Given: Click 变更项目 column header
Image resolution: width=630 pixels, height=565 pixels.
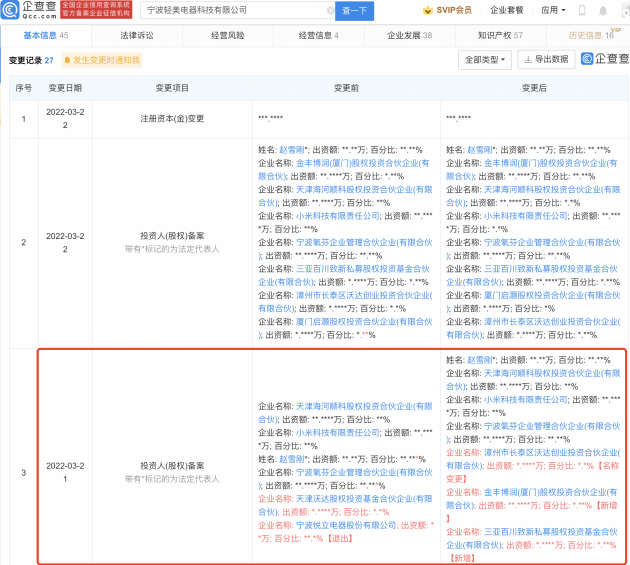Looking at the screenshot, I should pyautogui.click(x=172, y=88).
